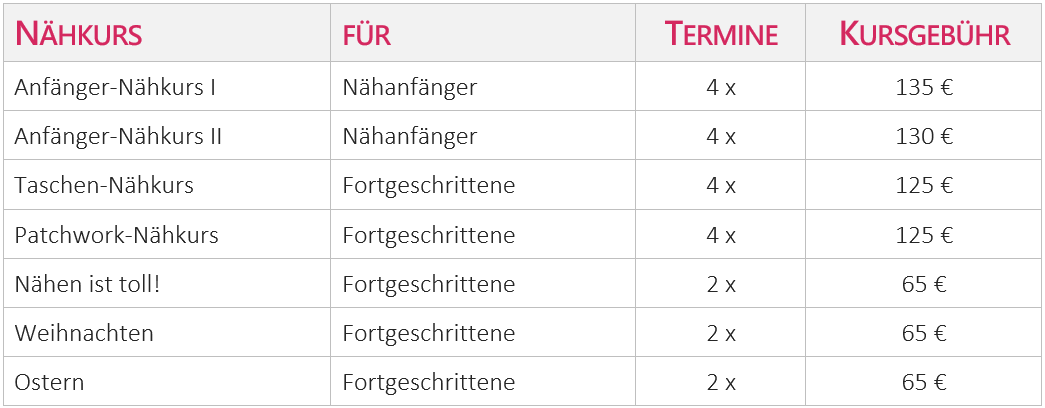Click the Ostern course name
Viewport: 1045px width, 408px height.
tap(49, 382)
